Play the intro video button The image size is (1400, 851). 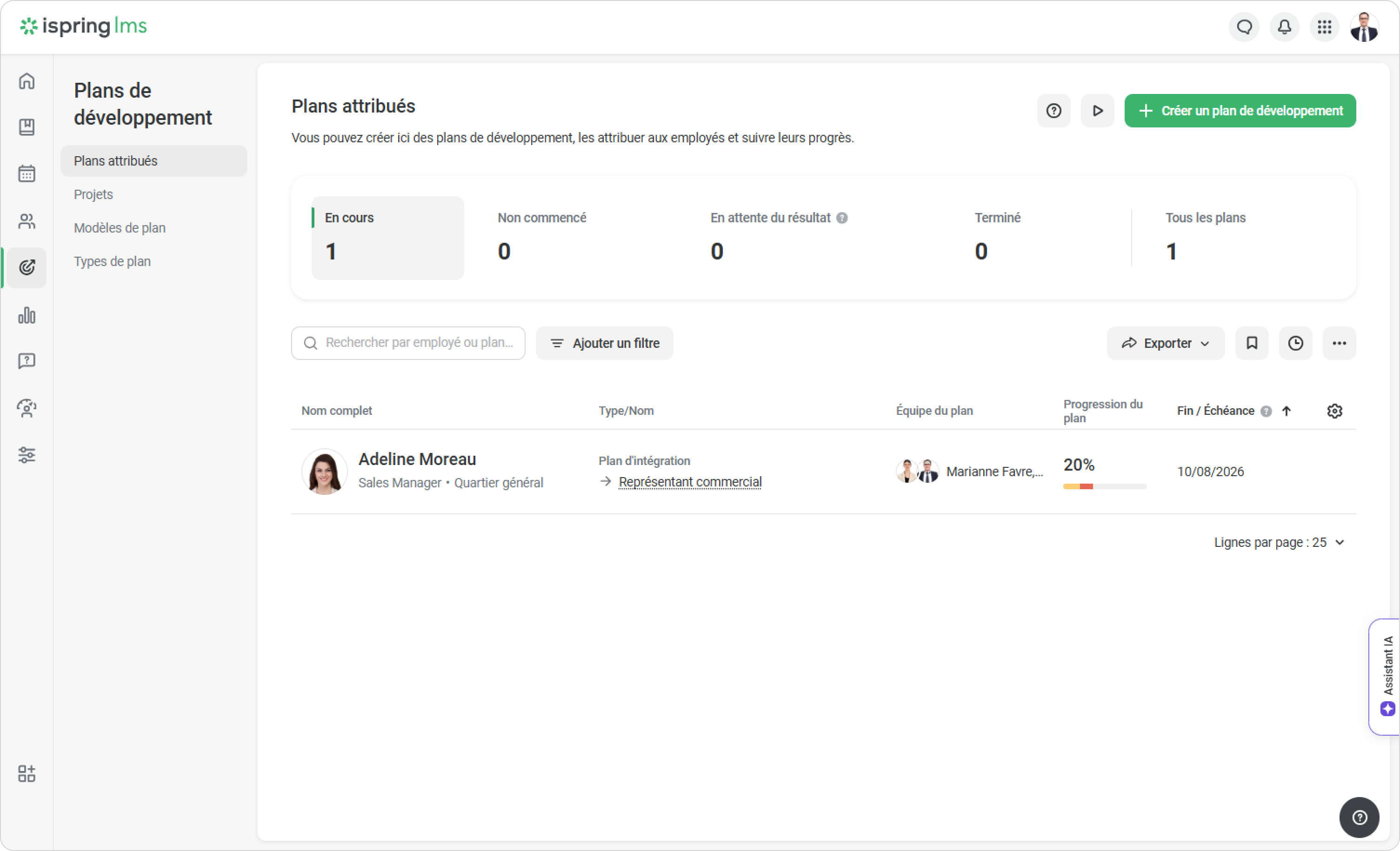pyautogui.click(x=1098, y=110)
